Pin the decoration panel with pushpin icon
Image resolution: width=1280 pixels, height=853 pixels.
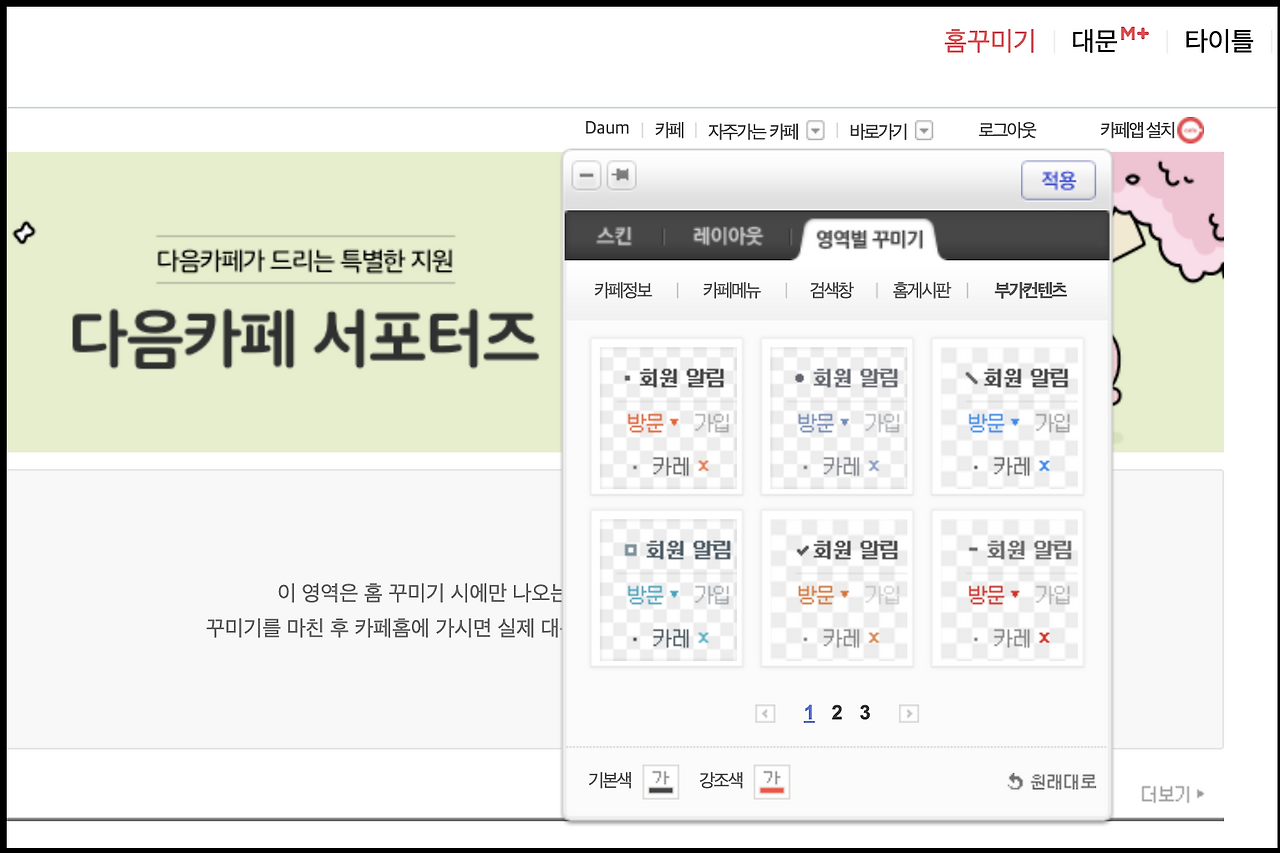point(621,176)
